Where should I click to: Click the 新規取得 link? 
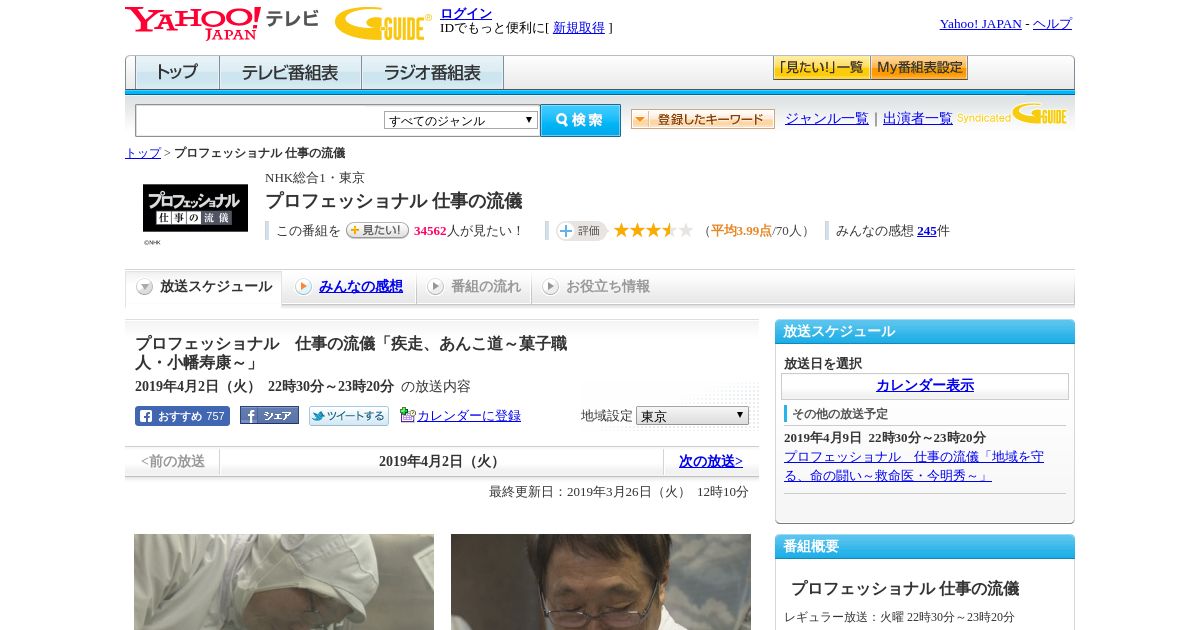[579, 28]
